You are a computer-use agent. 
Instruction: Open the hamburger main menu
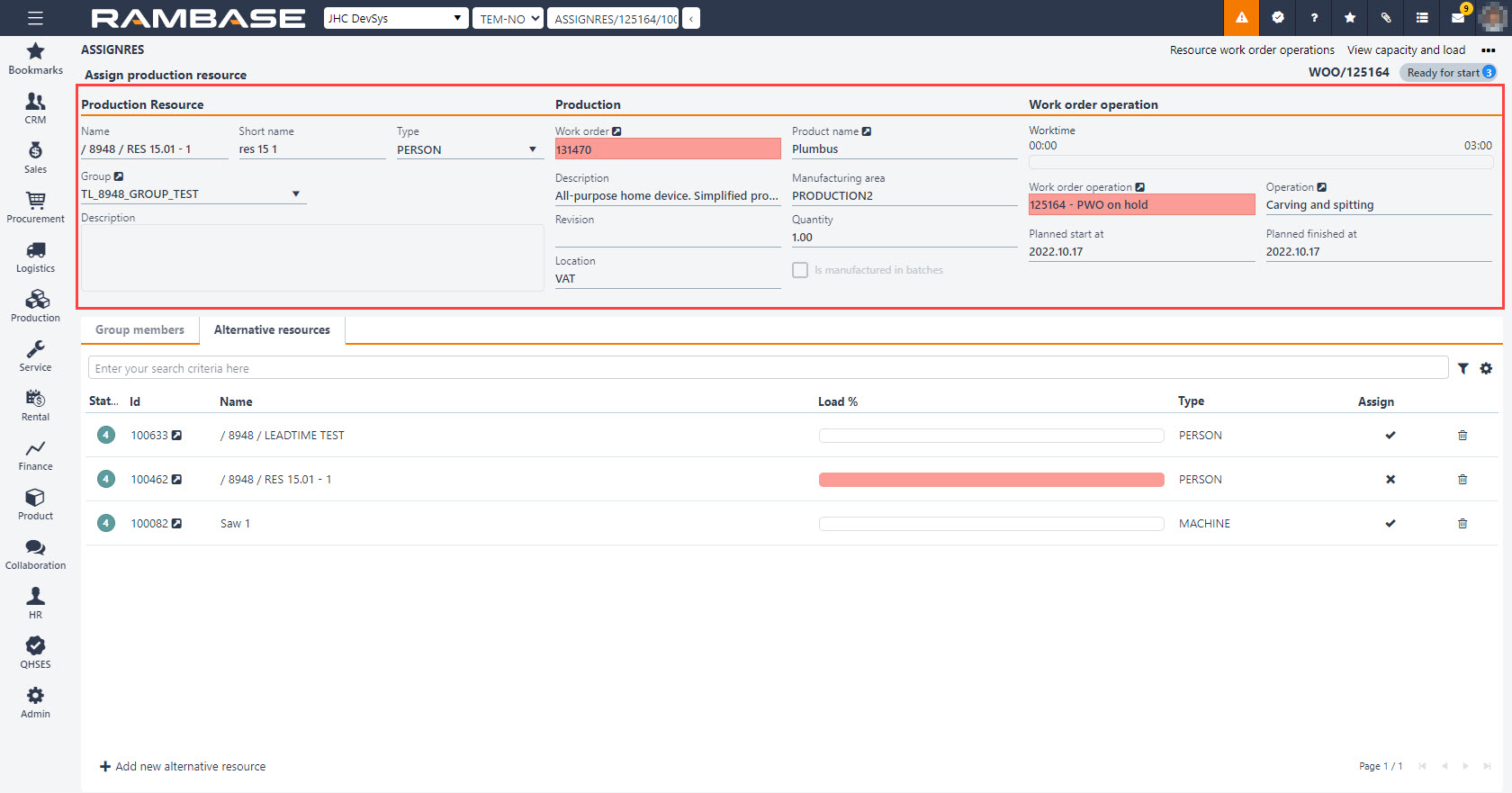[x=35, y=18]
